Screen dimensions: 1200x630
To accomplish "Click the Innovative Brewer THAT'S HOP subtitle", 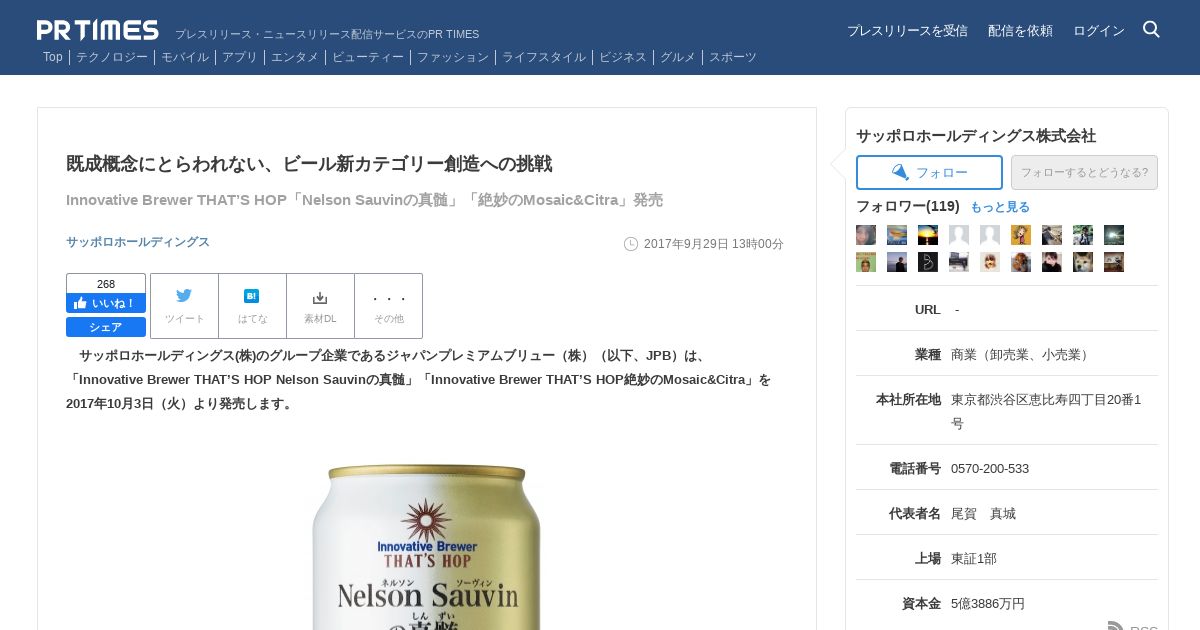I will [x=364, y=200].
